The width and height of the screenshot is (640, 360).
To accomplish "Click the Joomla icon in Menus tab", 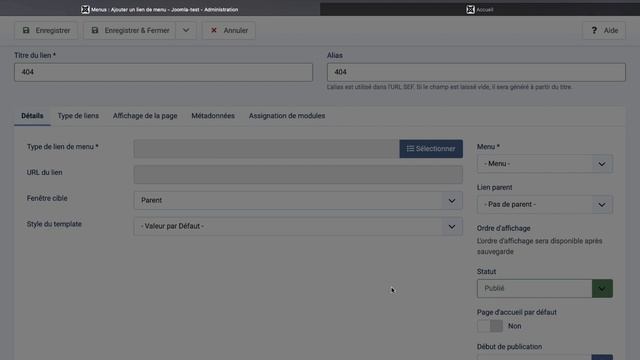I will coord(85,9).
